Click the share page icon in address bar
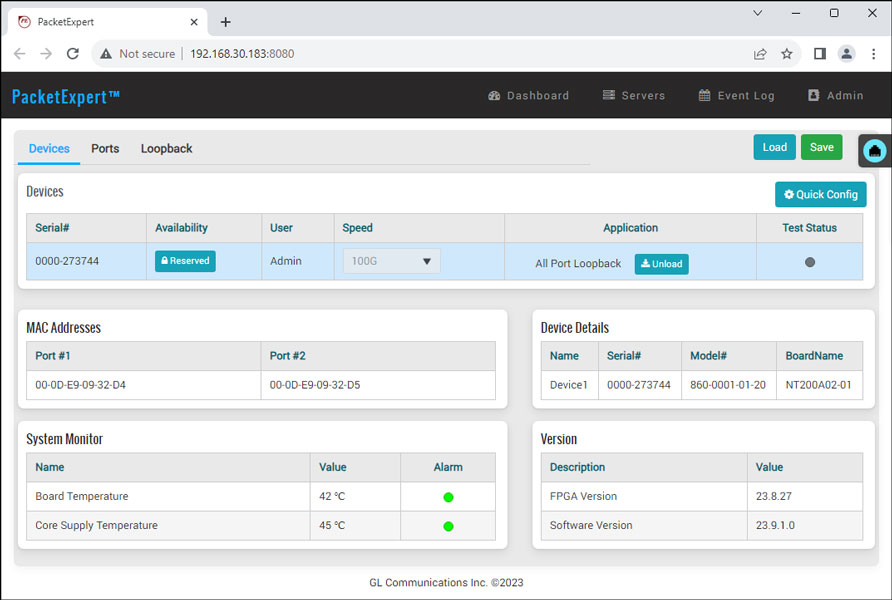The image size is (892, 600). 760,54
